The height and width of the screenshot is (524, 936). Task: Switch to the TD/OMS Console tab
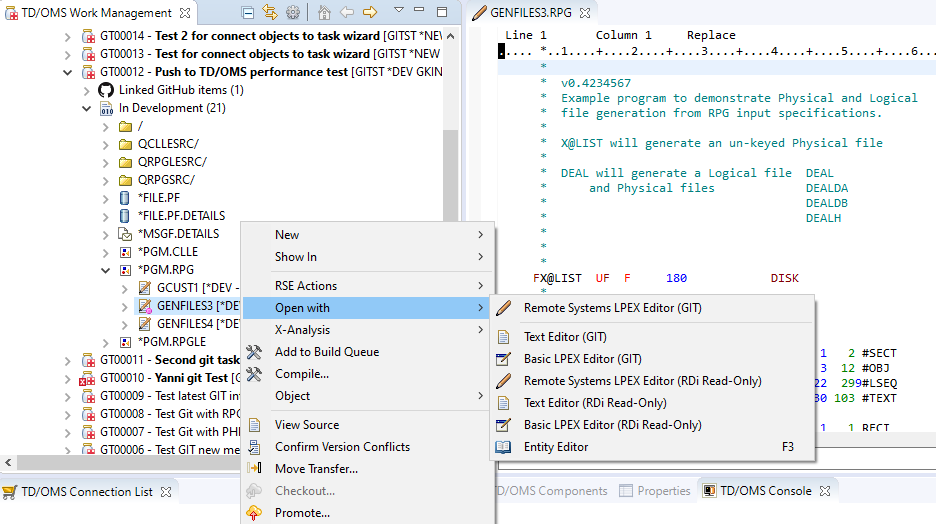765,491
